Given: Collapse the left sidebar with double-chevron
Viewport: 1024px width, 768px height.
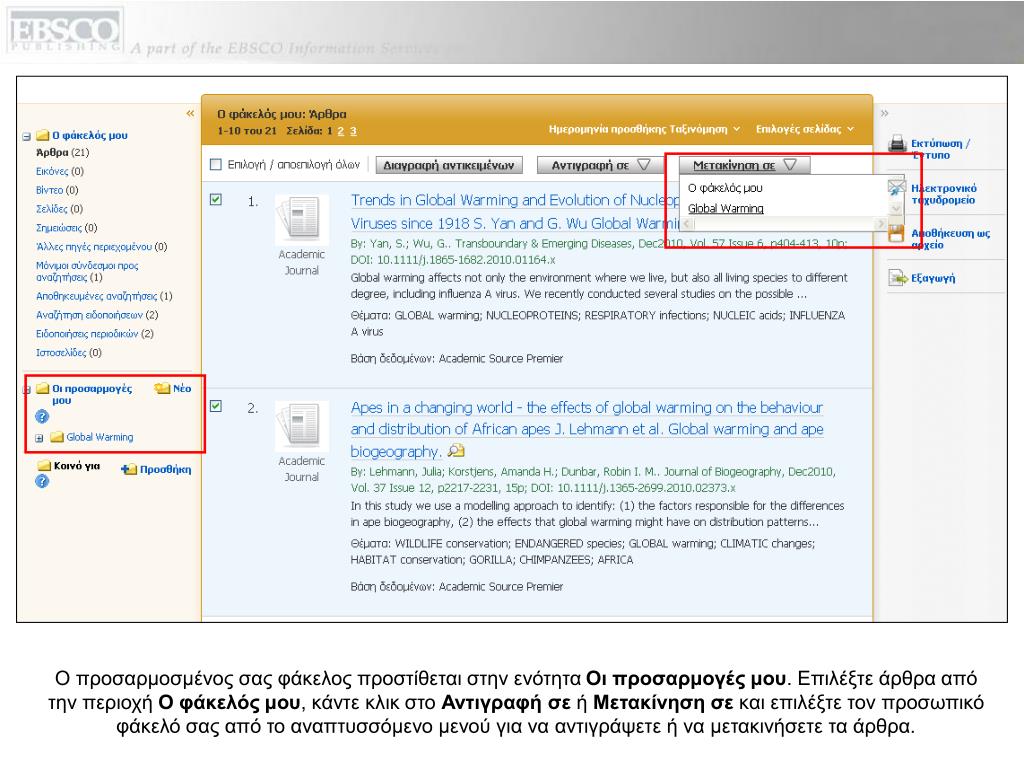Looking at the screenshot, I should 190,114.
